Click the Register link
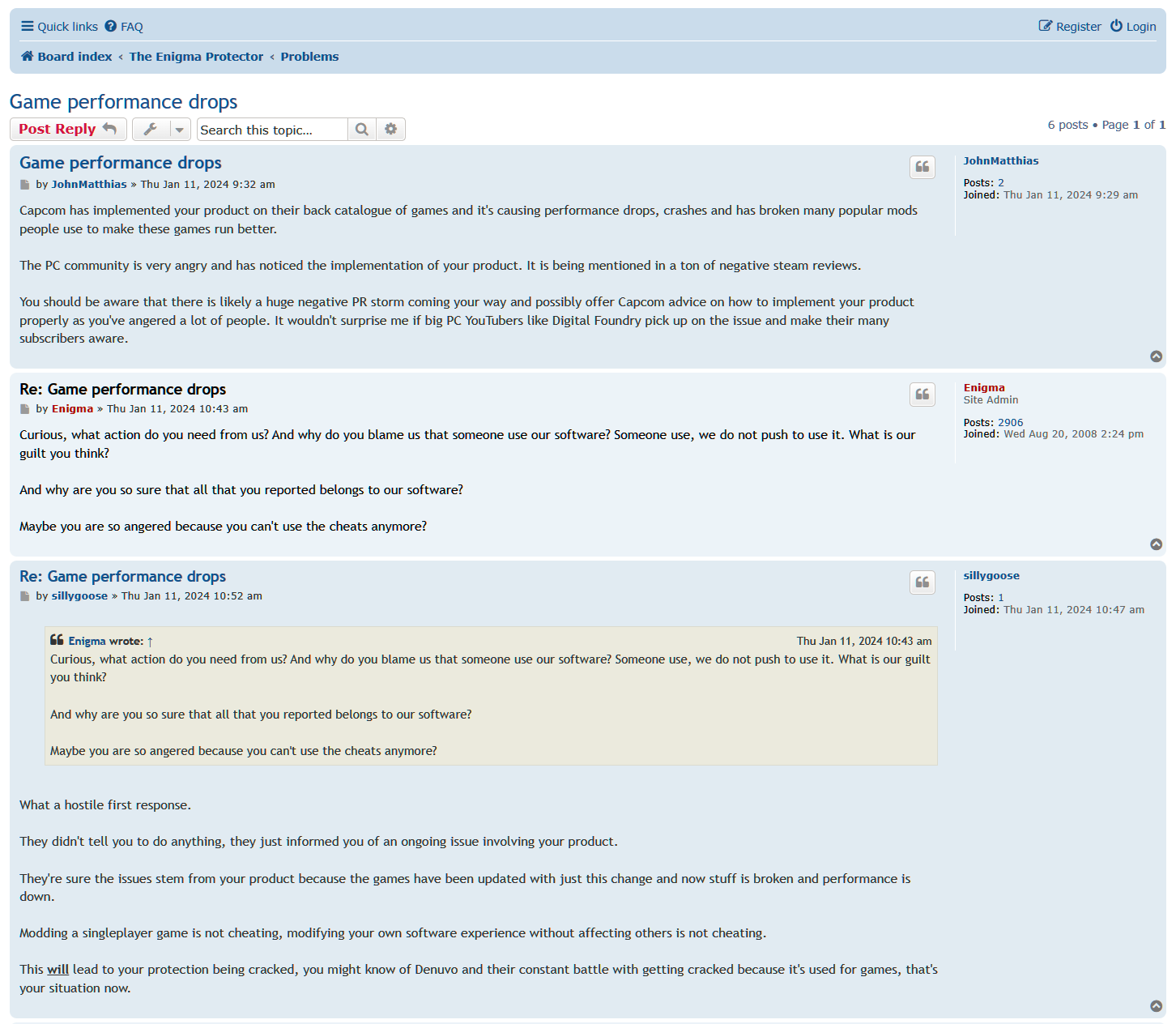 (x=1070, y=27)
